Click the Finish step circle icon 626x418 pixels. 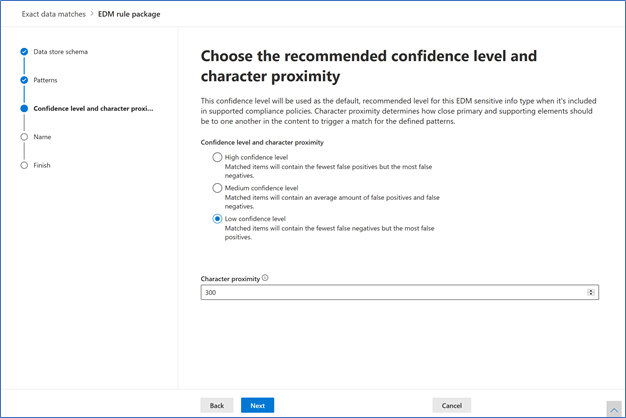pyautogui.click(x=24, y=165)
